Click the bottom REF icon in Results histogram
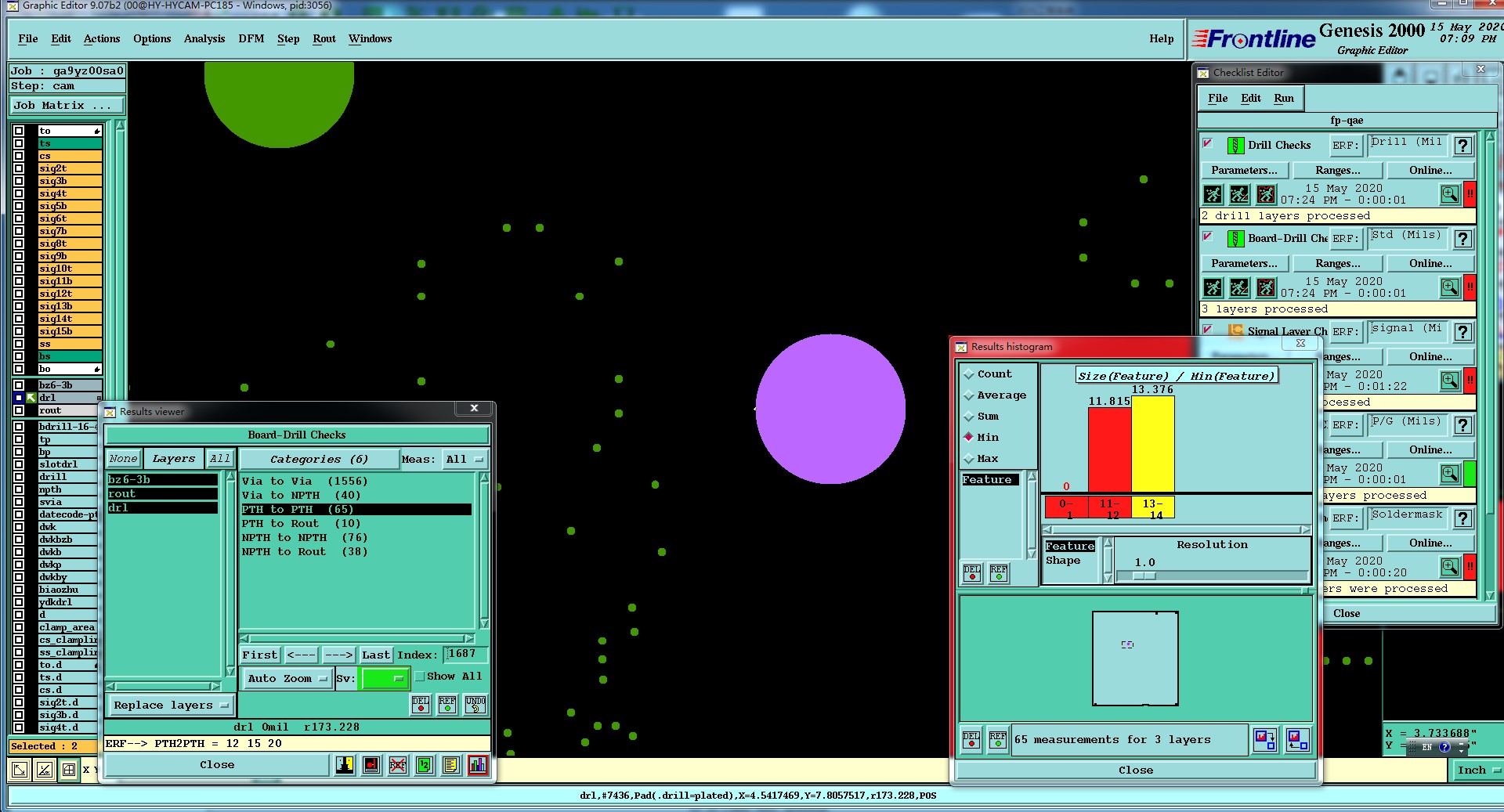The width and height of the screenshot is (1504, 812). [x=998, y=739]
